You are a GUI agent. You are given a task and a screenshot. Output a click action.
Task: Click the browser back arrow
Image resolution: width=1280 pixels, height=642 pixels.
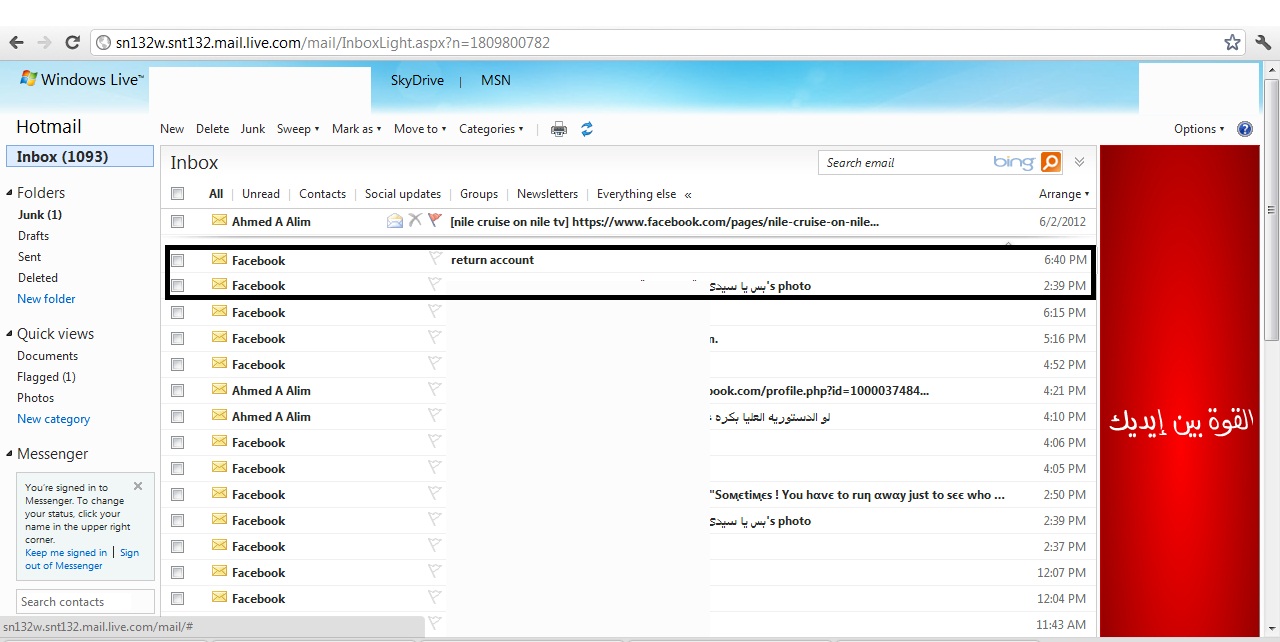tap(16, 43)
